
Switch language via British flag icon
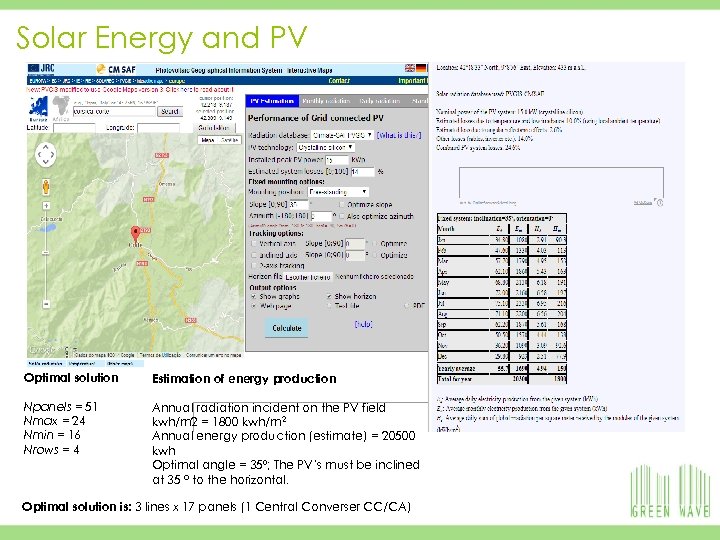410,68
